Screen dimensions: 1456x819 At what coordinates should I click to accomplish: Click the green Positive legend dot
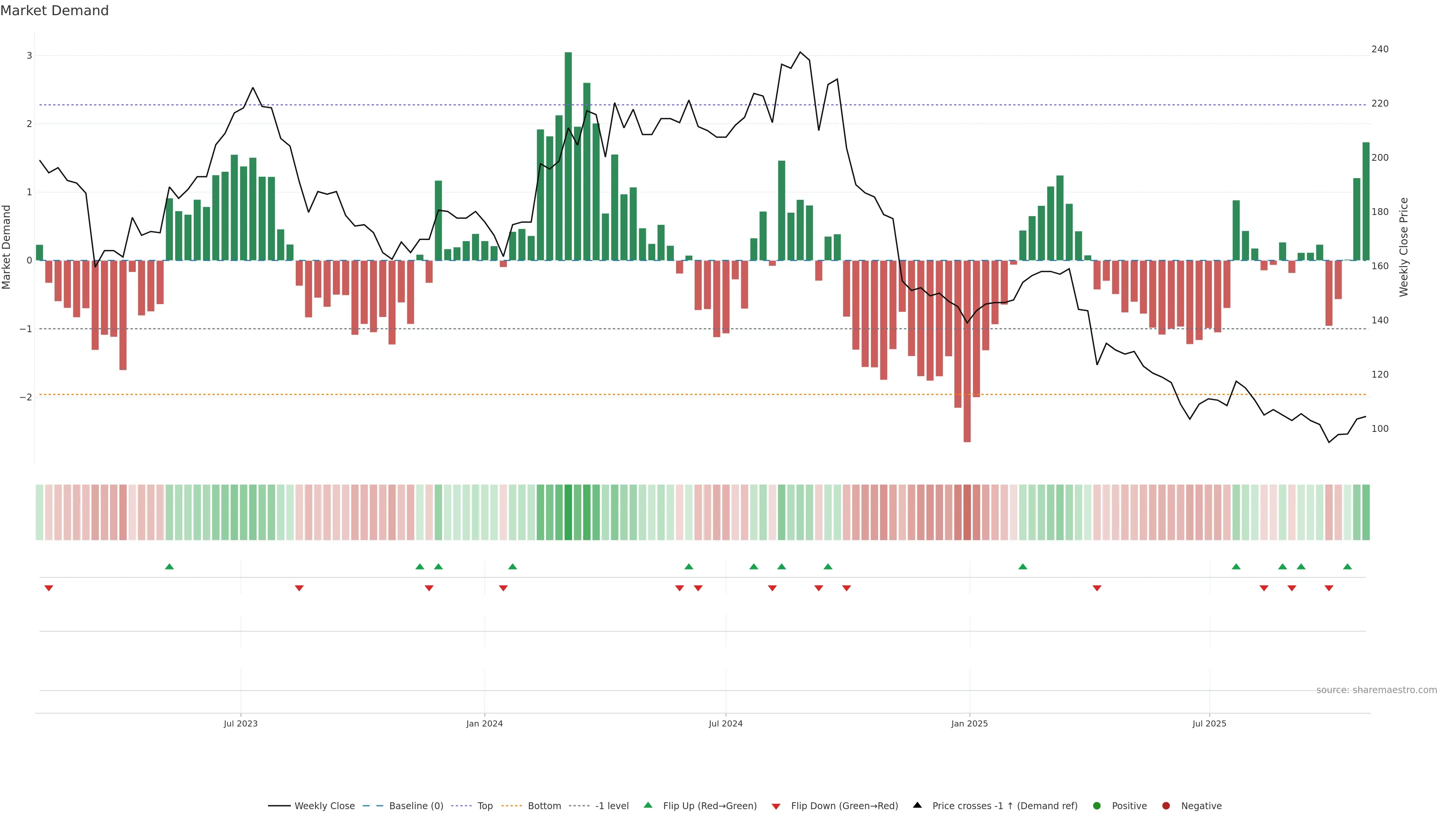click(1097, 806)
